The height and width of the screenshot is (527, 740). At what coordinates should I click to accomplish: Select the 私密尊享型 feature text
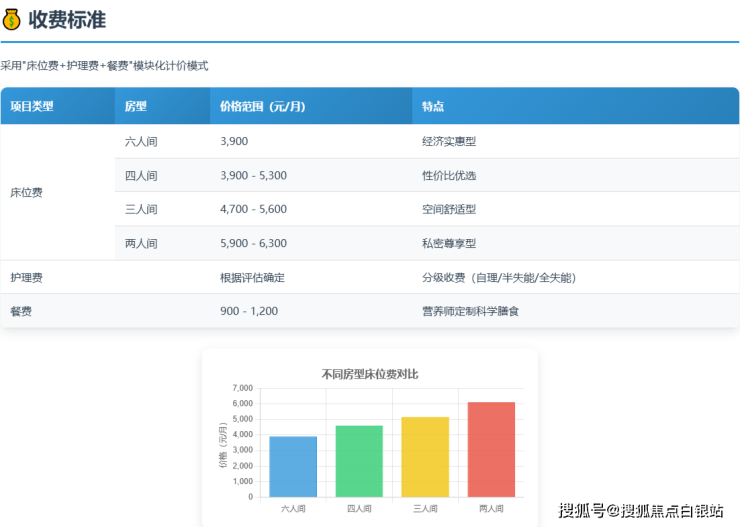click(449, 243)
